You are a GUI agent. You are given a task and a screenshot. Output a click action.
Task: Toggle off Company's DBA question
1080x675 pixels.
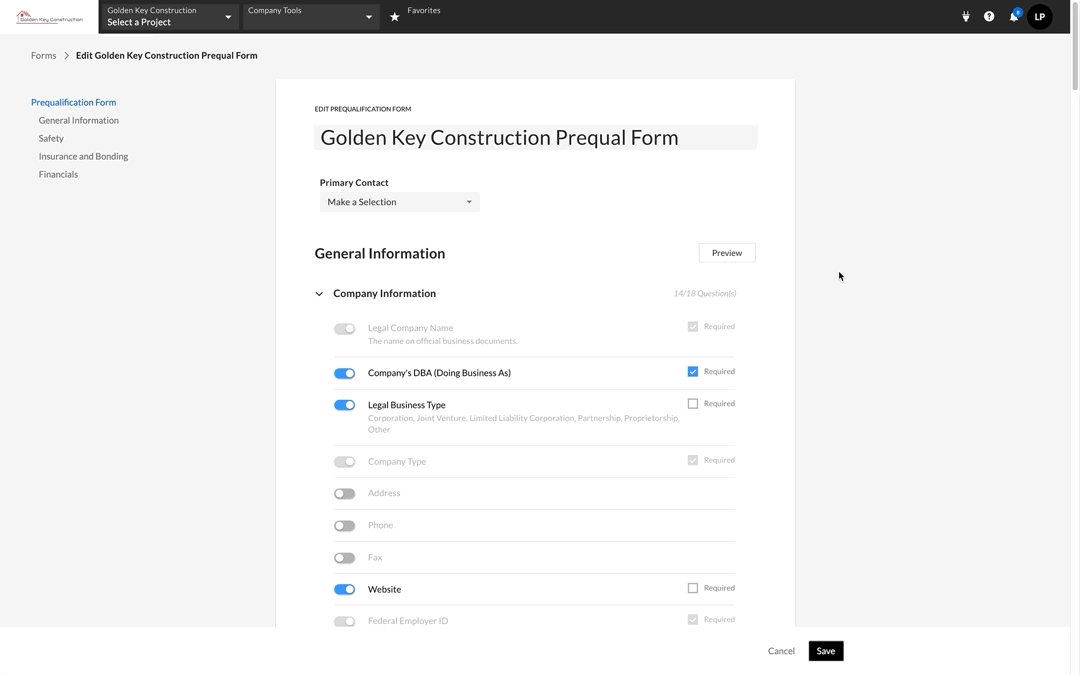coord(345,374)
